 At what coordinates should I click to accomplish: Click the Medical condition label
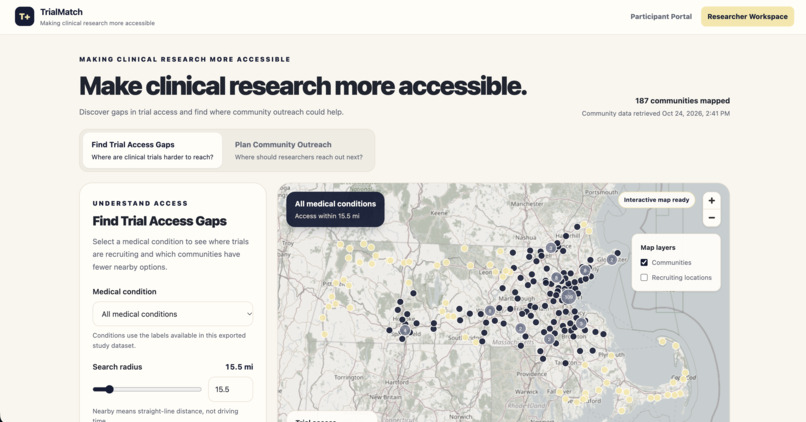click(124, 291)
